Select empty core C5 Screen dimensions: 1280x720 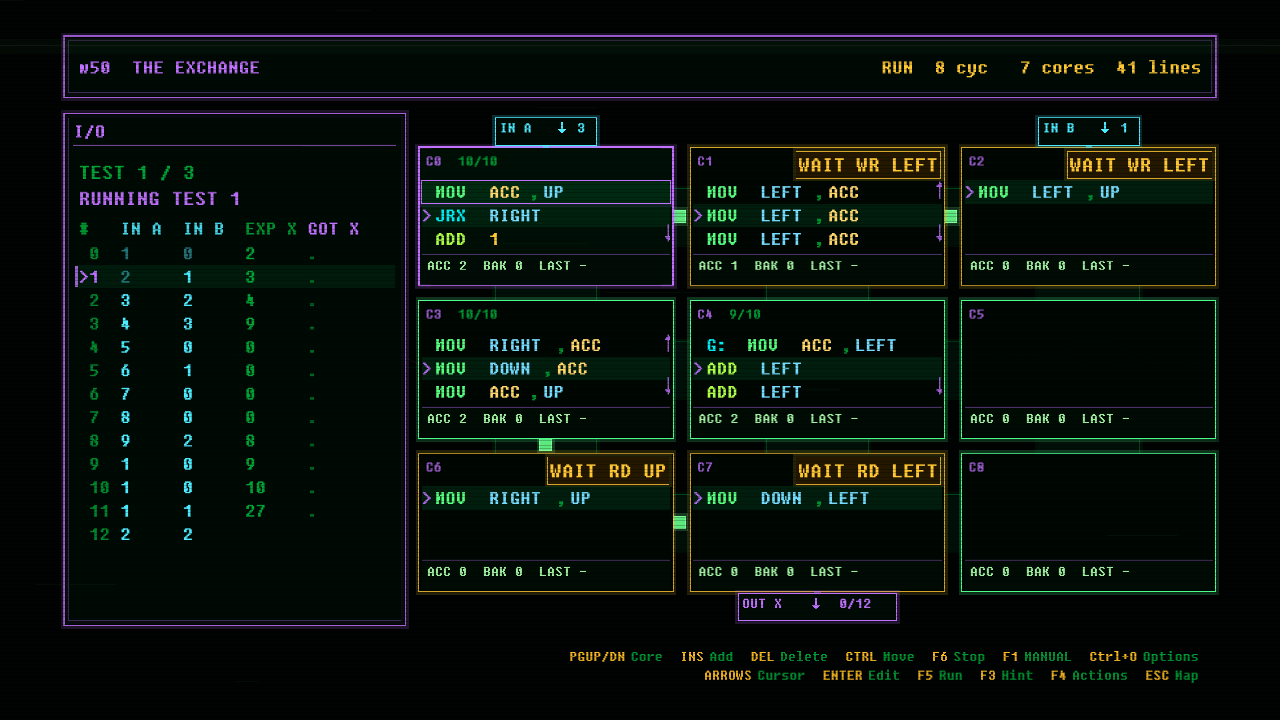click(1089, 370)
